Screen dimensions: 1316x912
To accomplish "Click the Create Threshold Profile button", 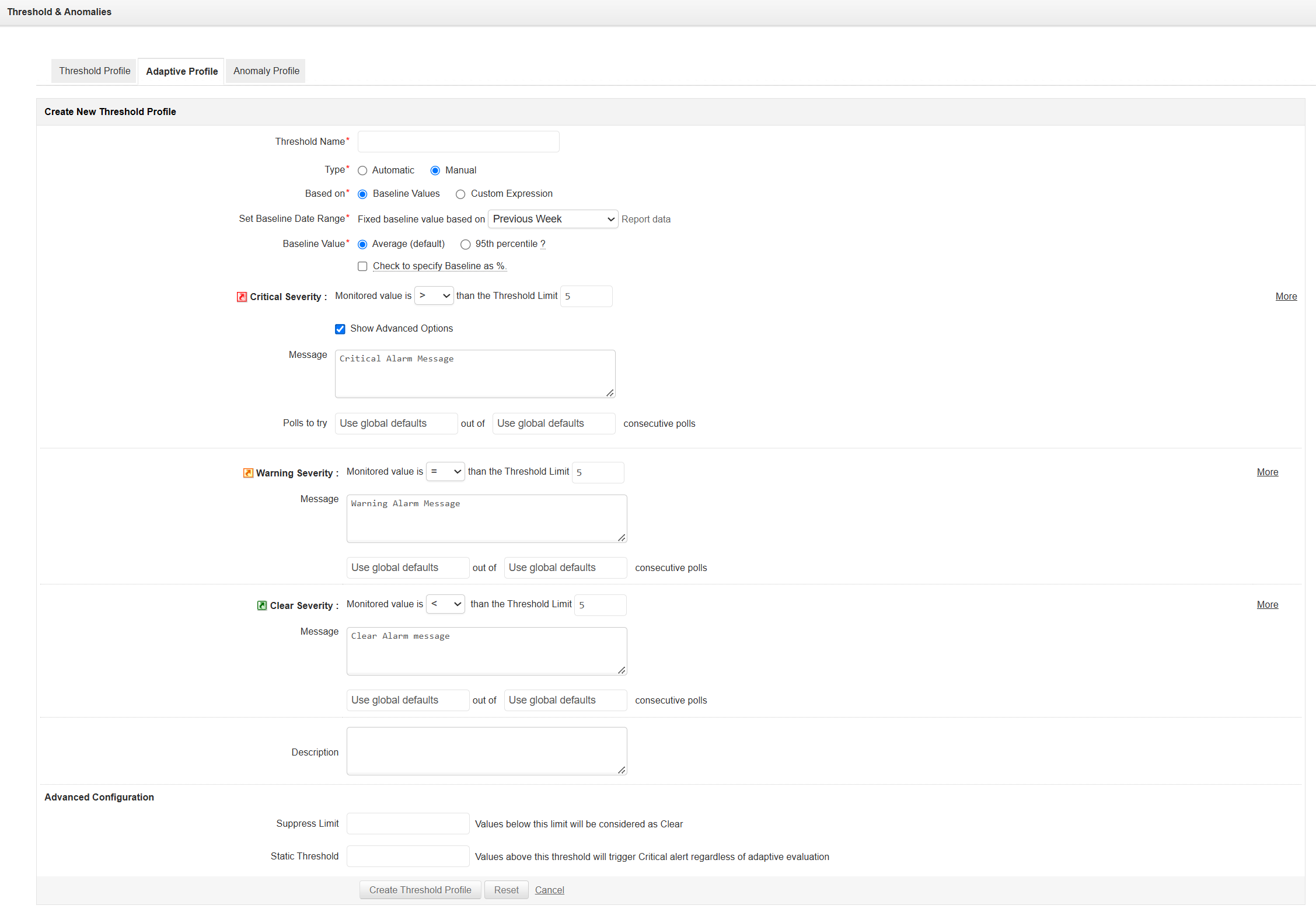I will click(420, 890).
